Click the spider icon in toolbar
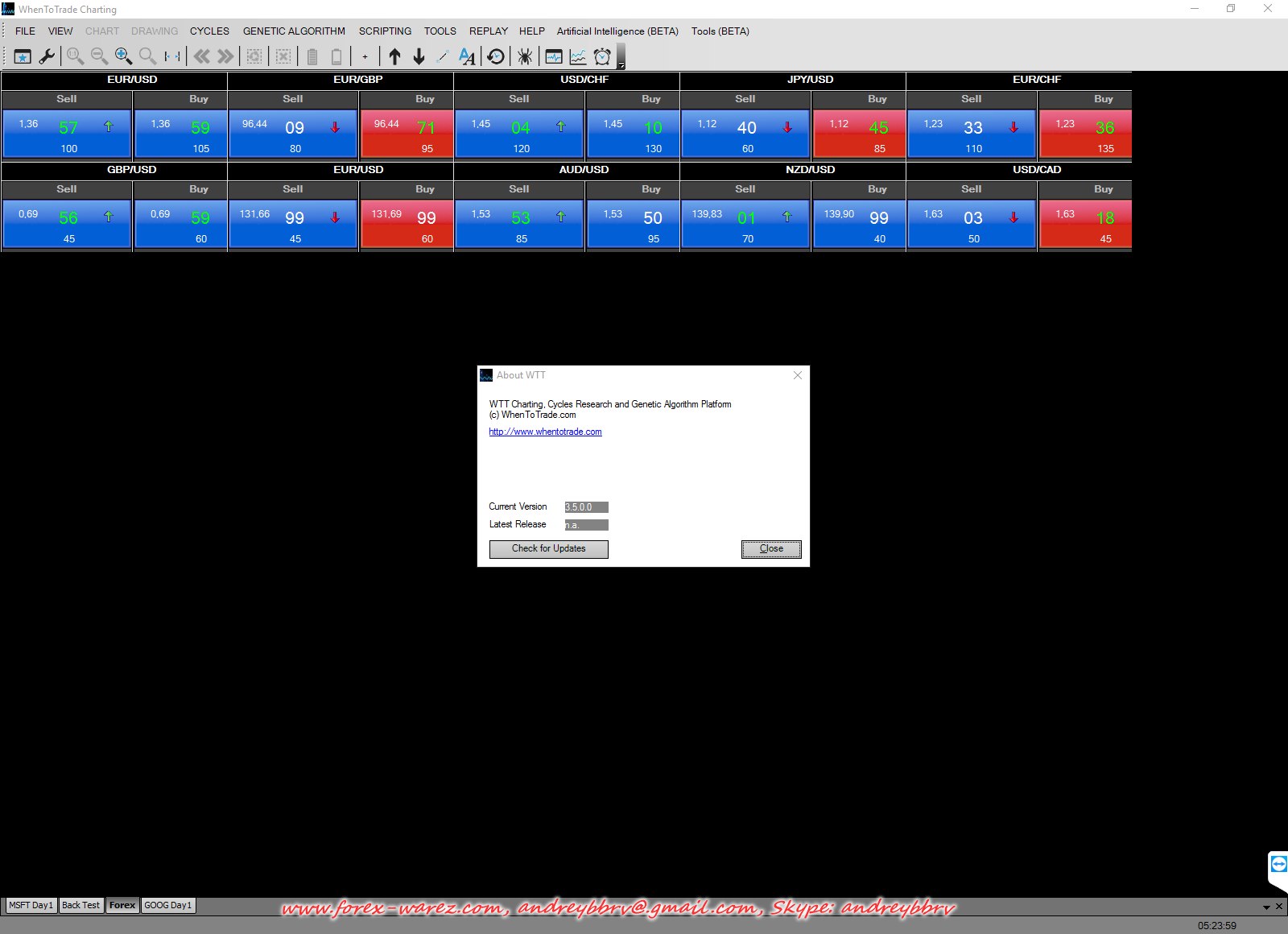Image resolution: width=1288 pixels, height=934 pixels. pos(525,56)
